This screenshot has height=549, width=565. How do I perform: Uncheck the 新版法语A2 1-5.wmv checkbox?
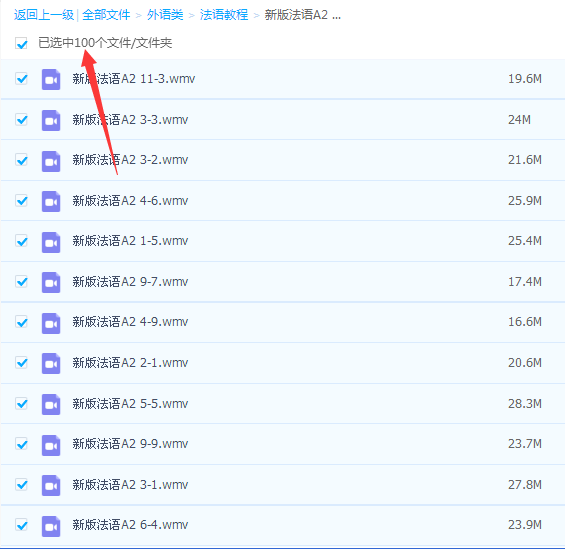pos(21,241)
